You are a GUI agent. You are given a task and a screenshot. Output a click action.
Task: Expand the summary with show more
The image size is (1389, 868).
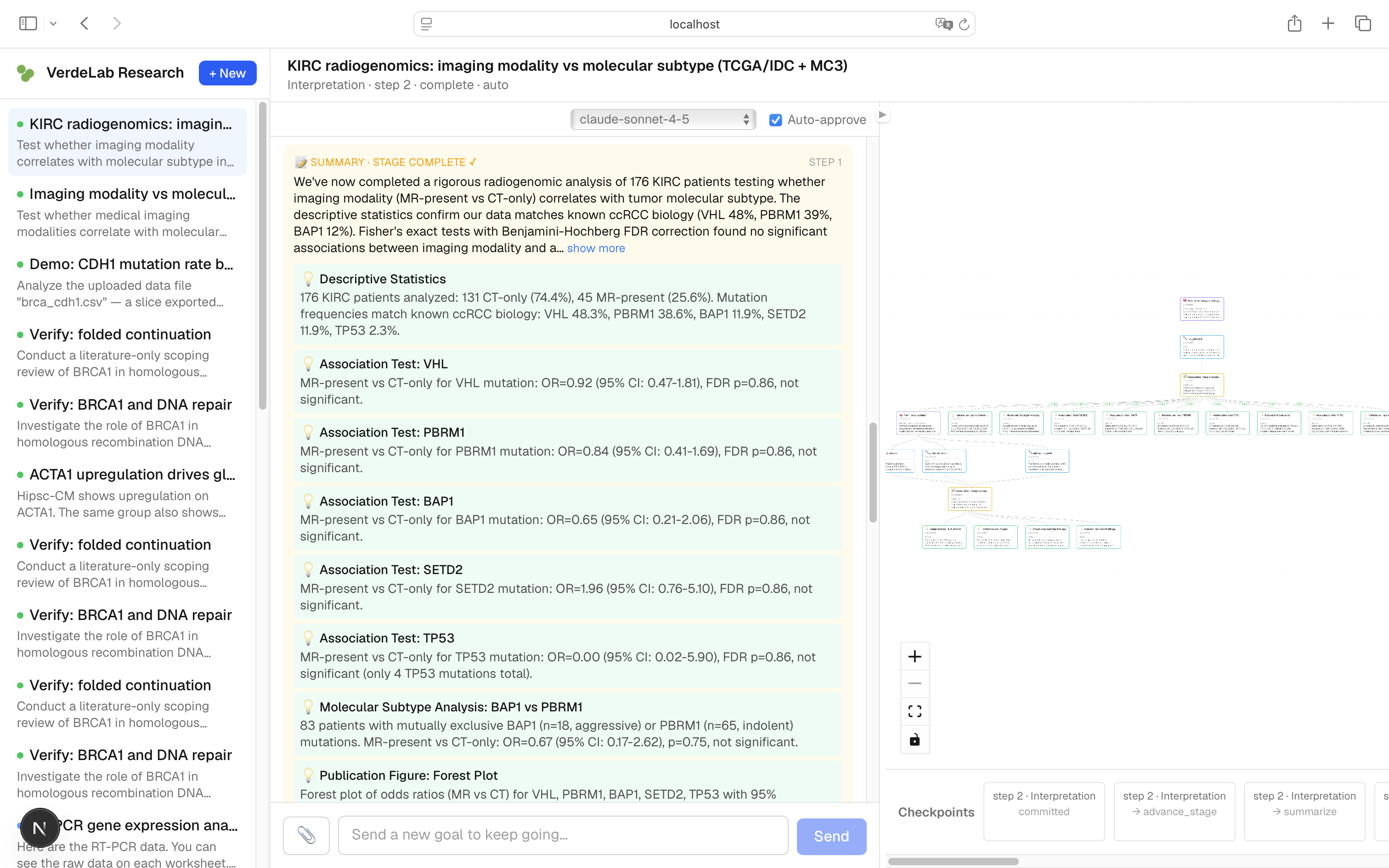click(596, 248)
